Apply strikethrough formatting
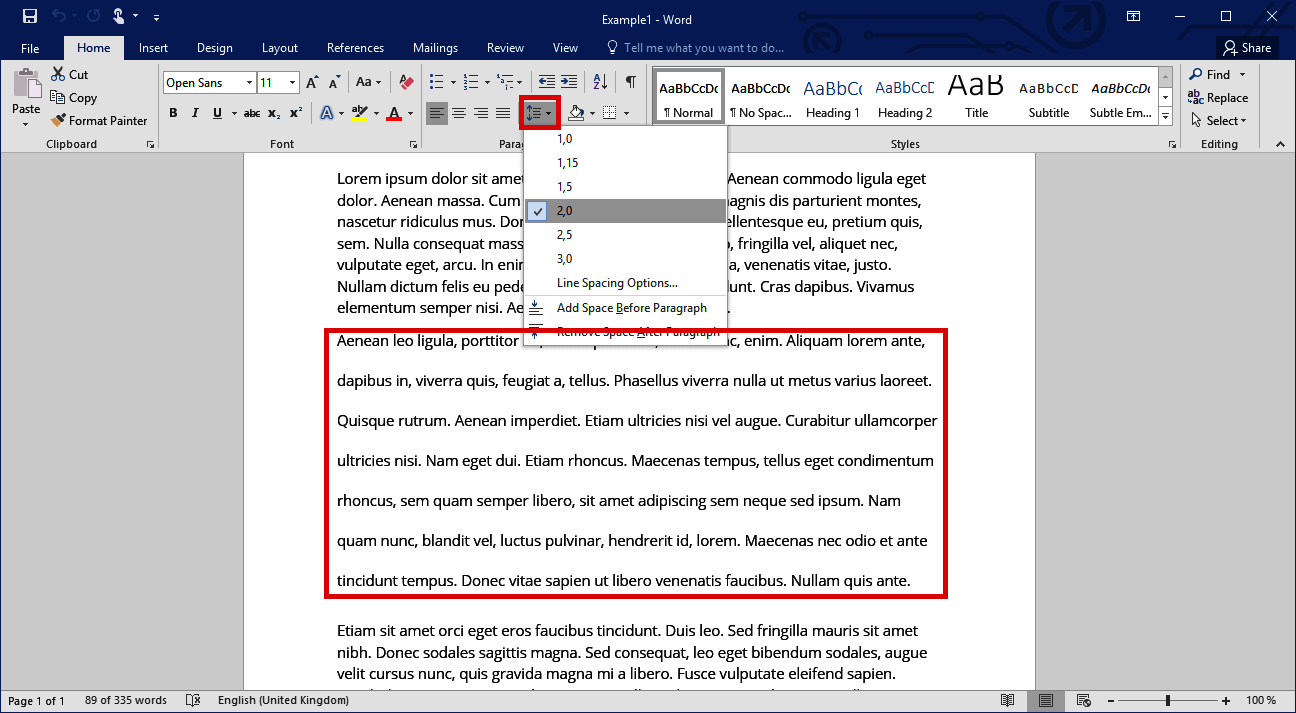This screenshot has height=713, width=1296. pos(252,112)
